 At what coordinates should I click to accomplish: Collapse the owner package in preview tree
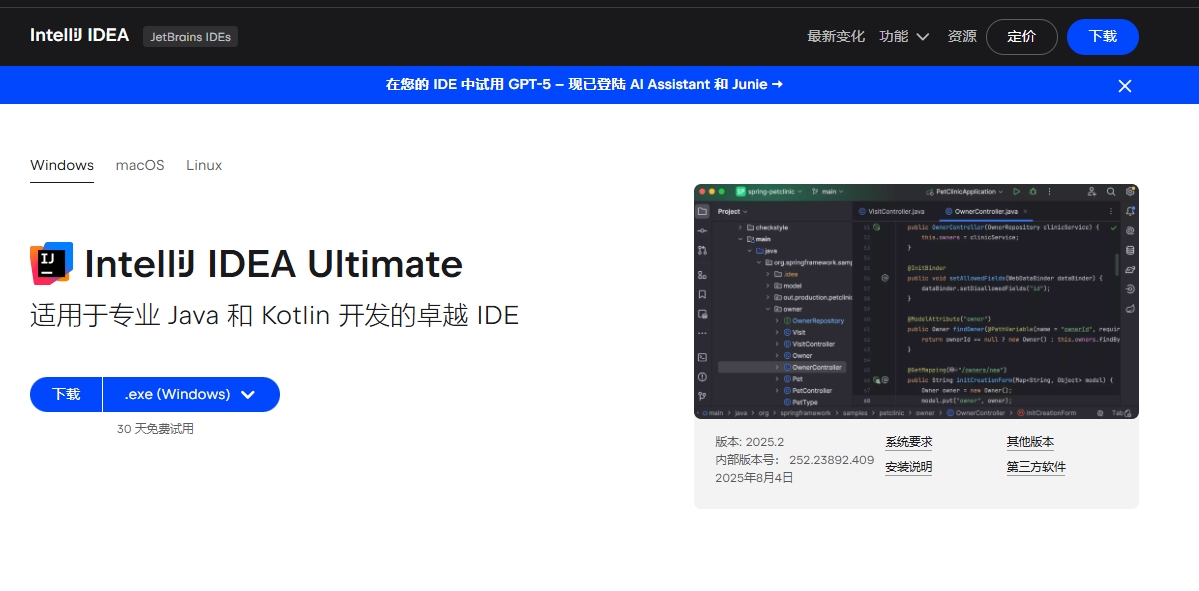tap(768, 310)
